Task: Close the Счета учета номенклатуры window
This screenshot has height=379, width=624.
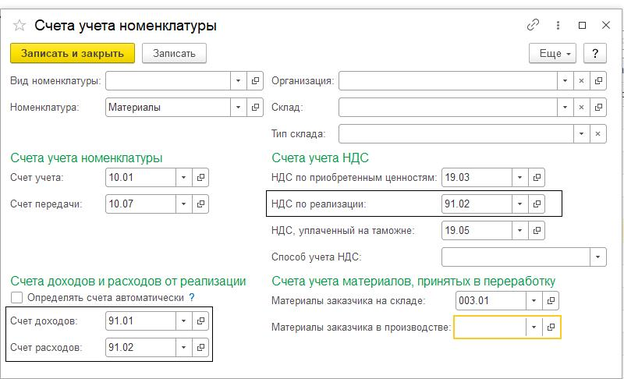Action: point(606,25)
